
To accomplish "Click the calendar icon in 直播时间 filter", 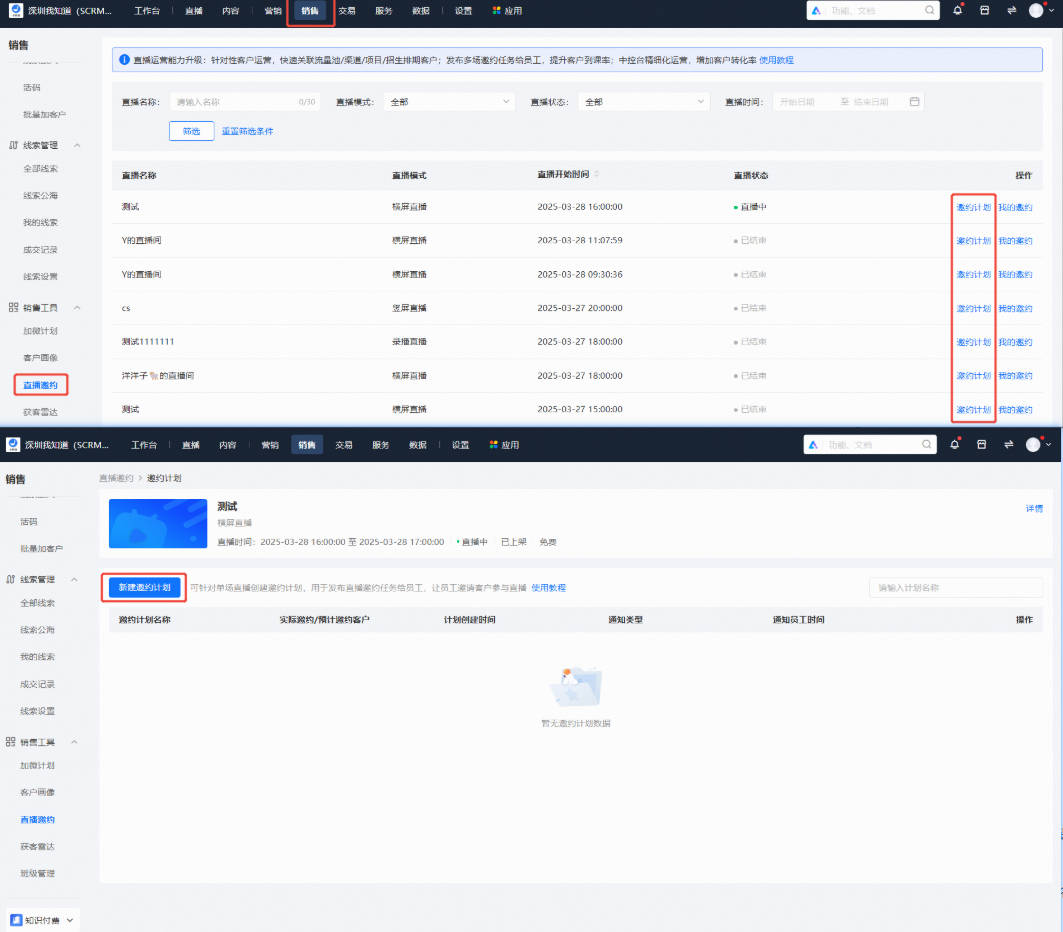I will click(915, 101).
